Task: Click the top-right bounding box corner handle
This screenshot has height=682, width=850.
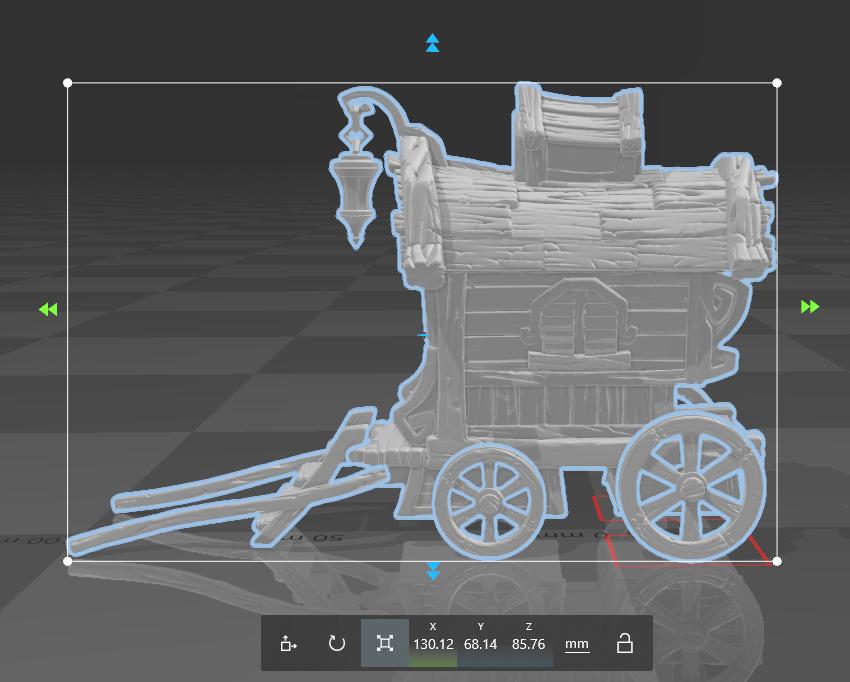Action: [777, 83]
